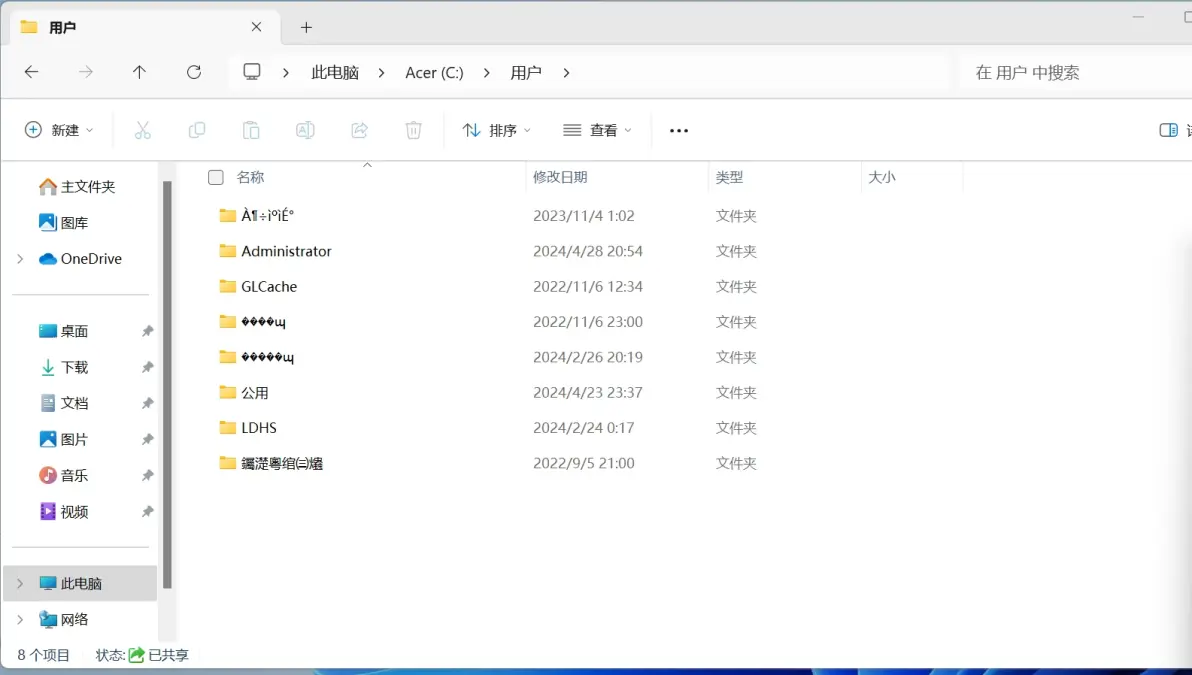1192x675 pixels.
Task: Expand the 网络 tree node
Action: point(21,620)
